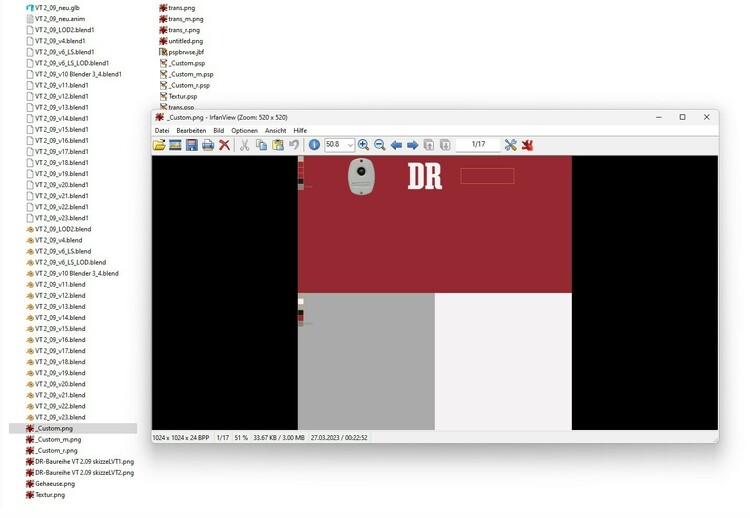The width and height of the screenshot is (750, 518).
Task: Open the Settings tools icon in IrfanView
Action: pyautogui.click(x=510, y=145)
